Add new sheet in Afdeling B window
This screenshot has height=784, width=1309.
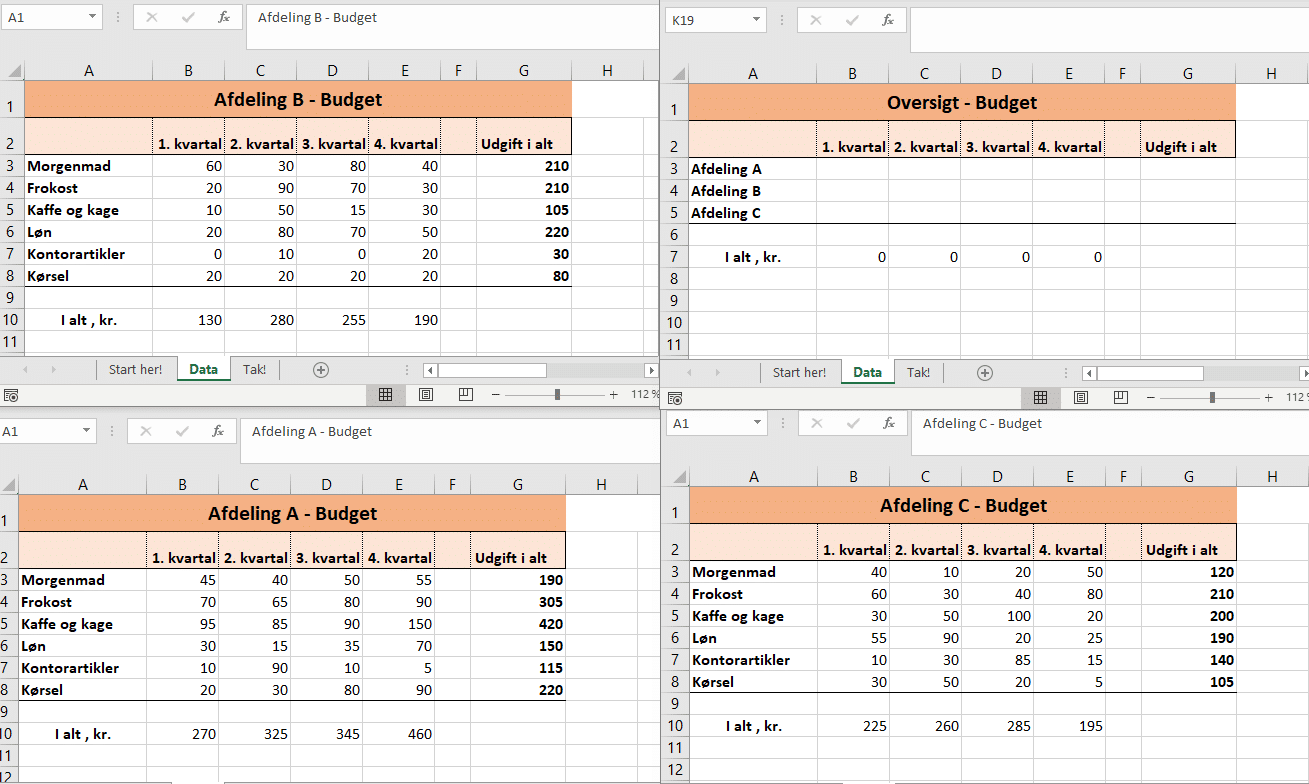(x=321, y=370)
